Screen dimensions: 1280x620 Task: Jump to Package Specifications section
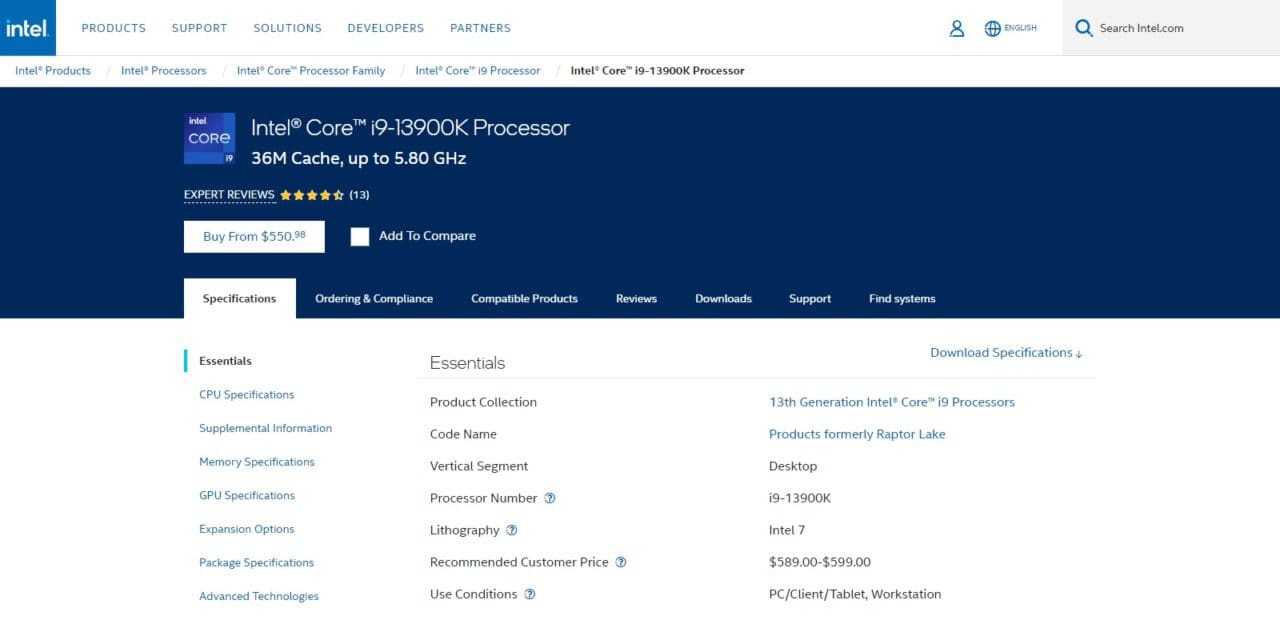tap(256, 563)
